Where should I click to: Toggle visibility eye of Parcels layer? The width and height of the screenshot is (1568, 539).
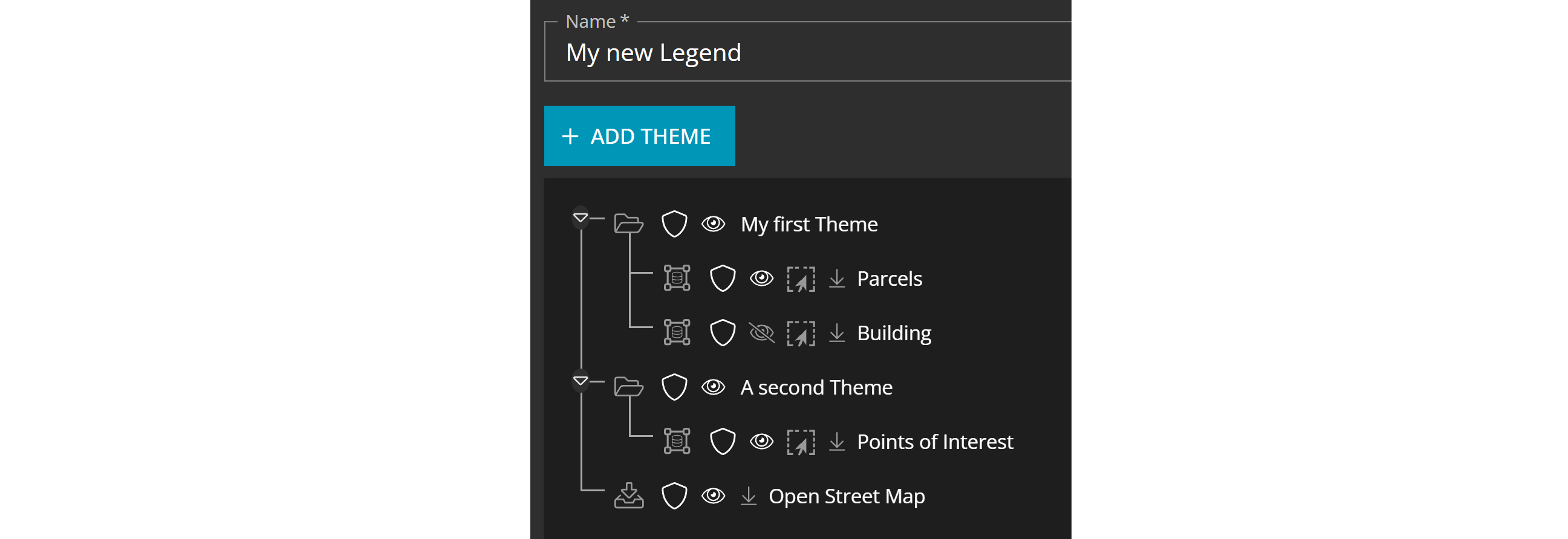tap(761, 278)
